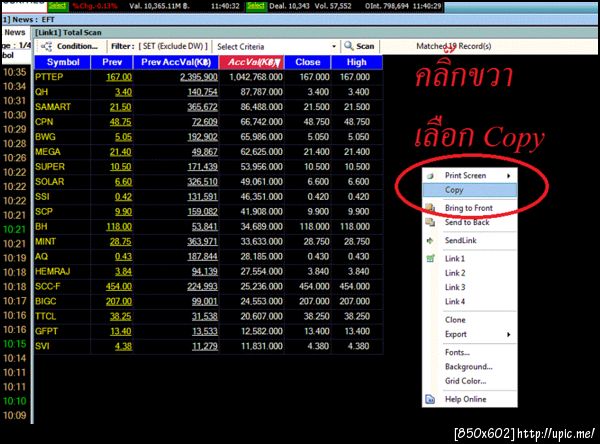Click BWG prev acc value 192,902

tap(202, 137)
